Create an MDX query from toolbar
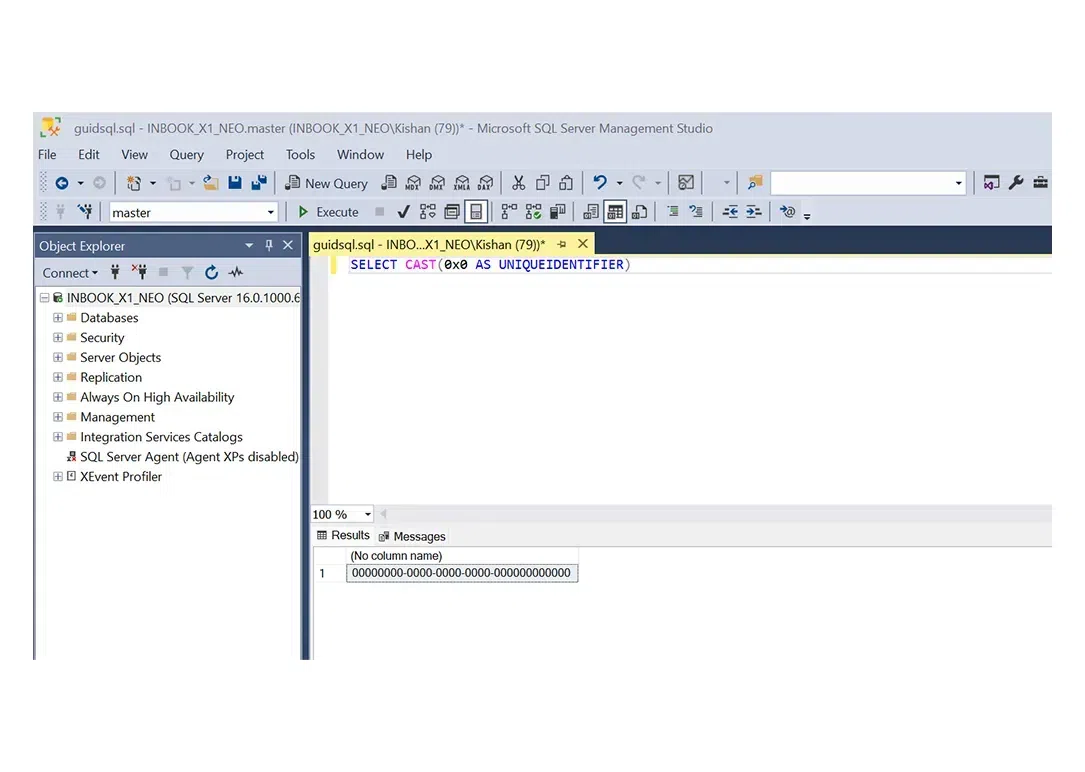Screen dimensions: 1085x772 pos(413,183)
